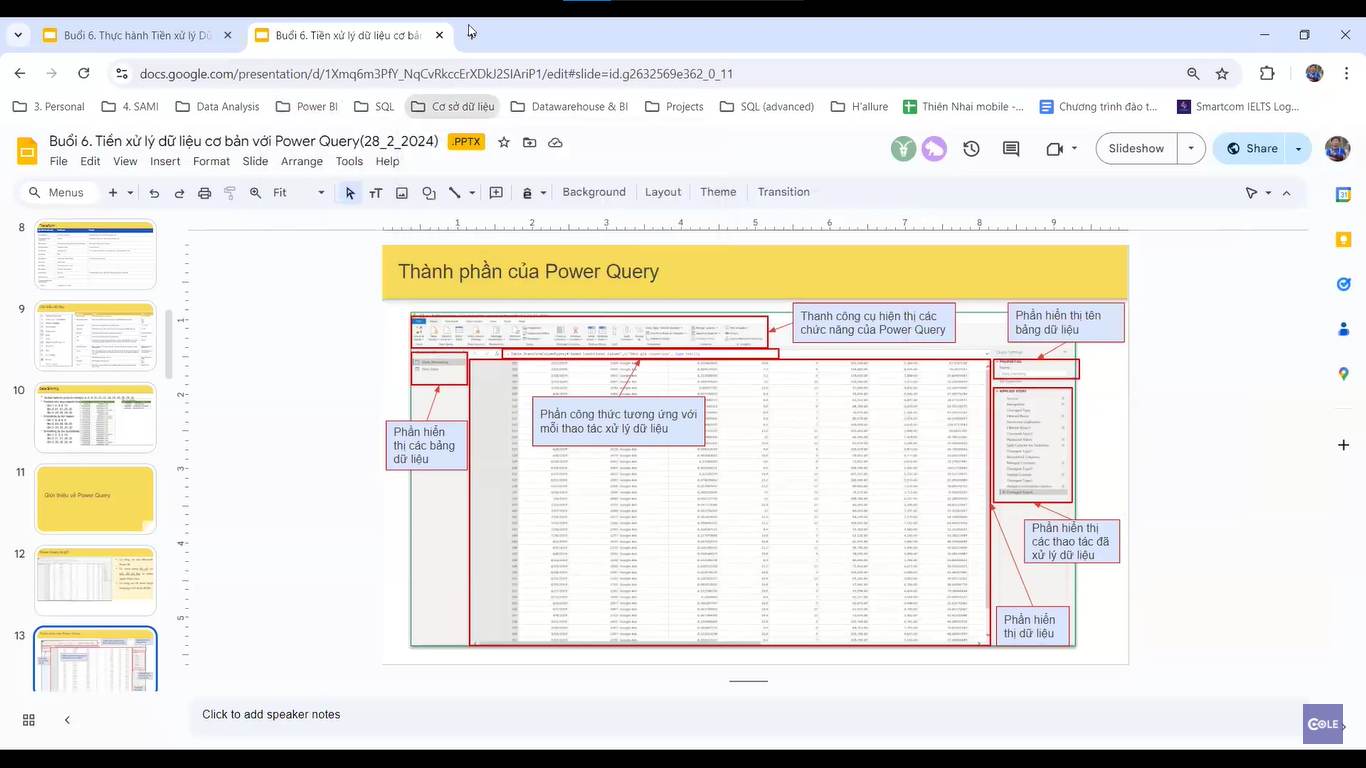1366x768 pixels.
Task: Activate the Paint format tool
Action: (230, 193)
